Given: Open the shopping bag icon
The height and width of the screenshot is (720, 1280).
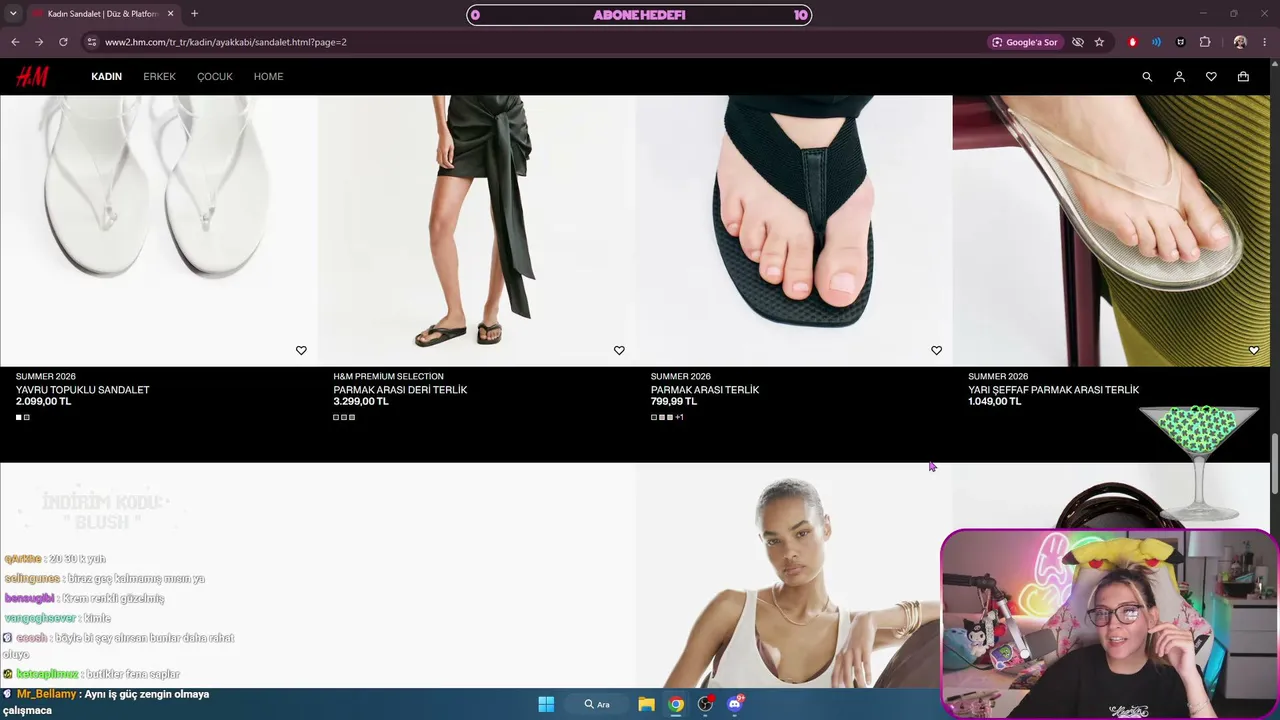Looking at the screenshot, I should click(x=1243, y=77).
